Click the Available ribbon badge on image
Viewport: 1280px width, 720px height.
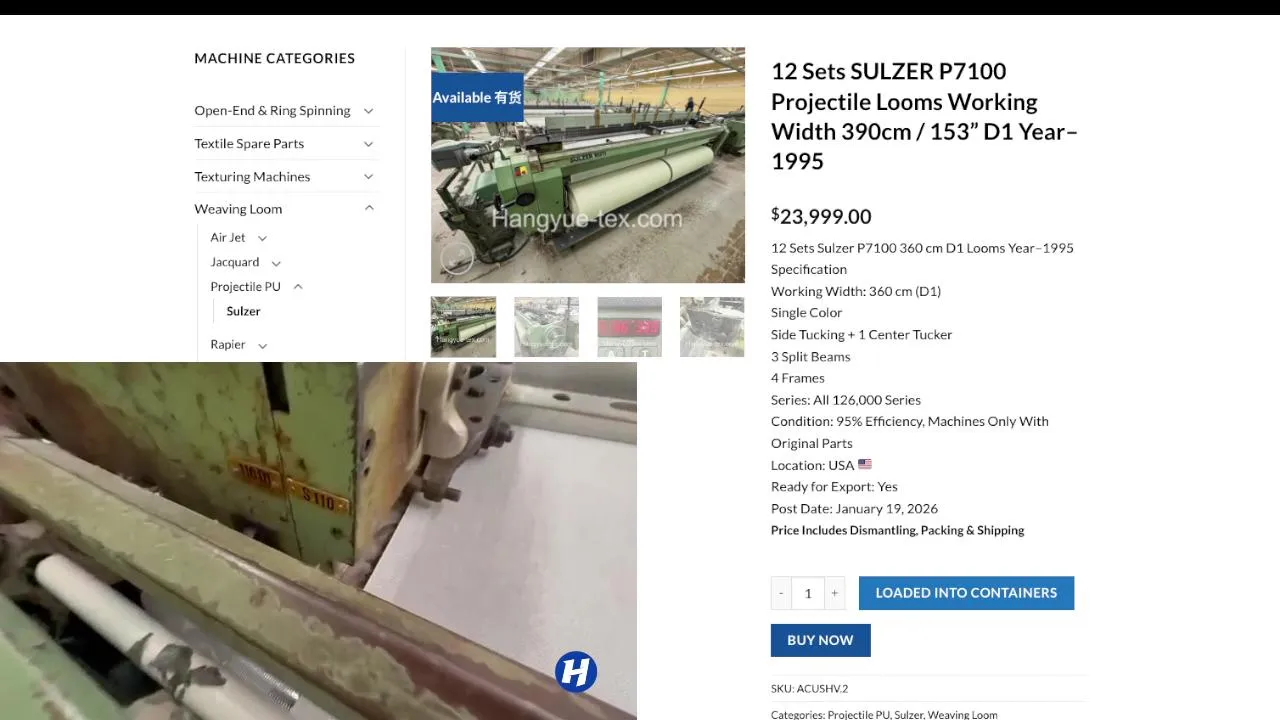(477, 97)
